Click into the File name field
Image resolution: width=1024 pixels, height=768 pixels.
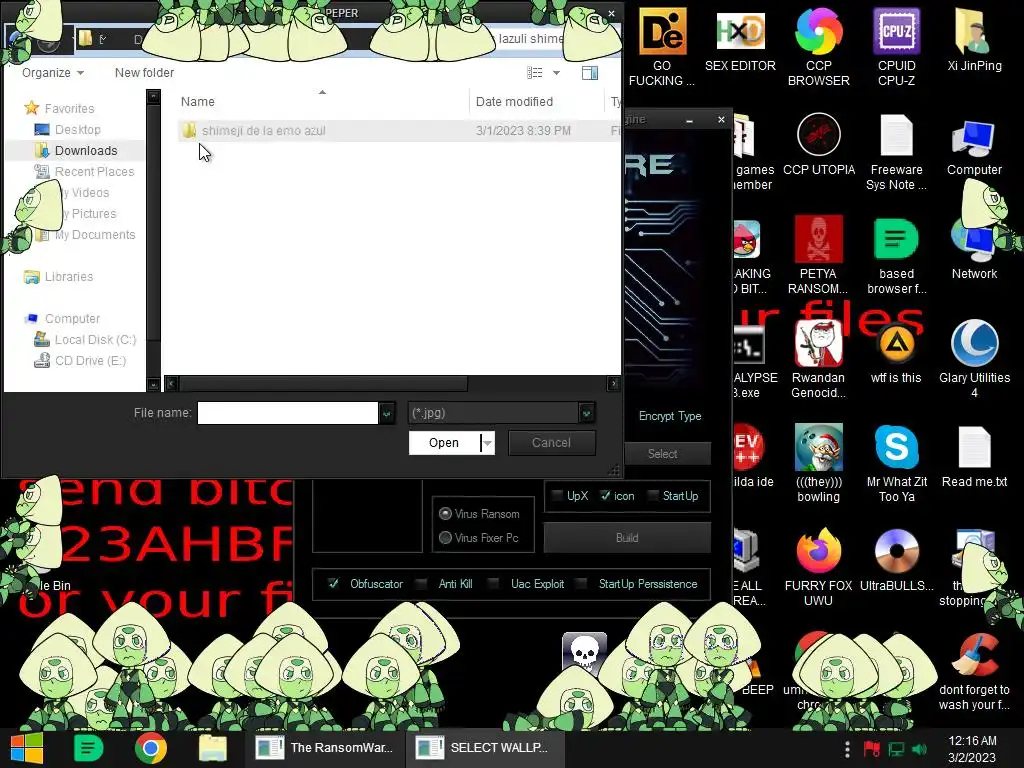[x=288, y=413]
